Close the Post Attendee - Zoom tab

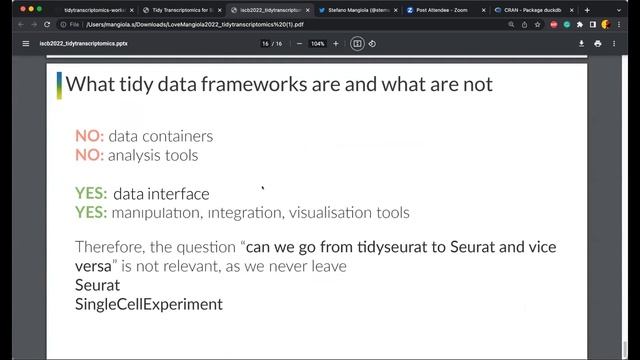click(x=484, y=10)
